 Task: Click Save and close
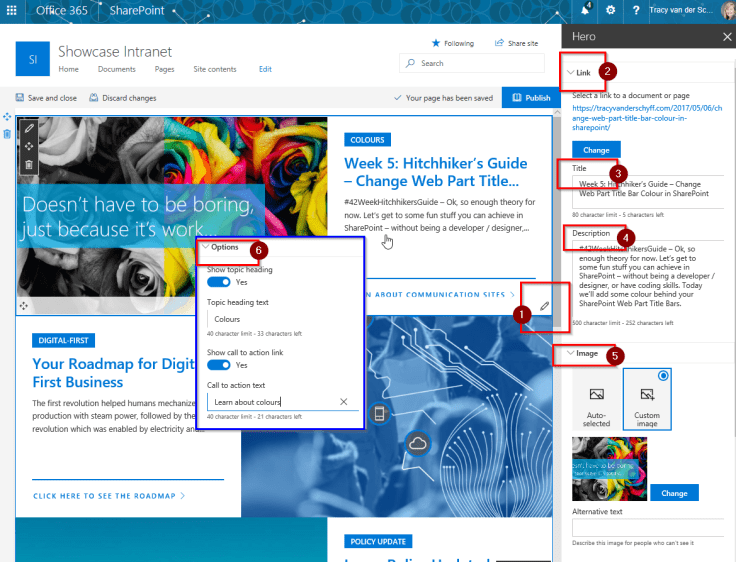(46, 98)
